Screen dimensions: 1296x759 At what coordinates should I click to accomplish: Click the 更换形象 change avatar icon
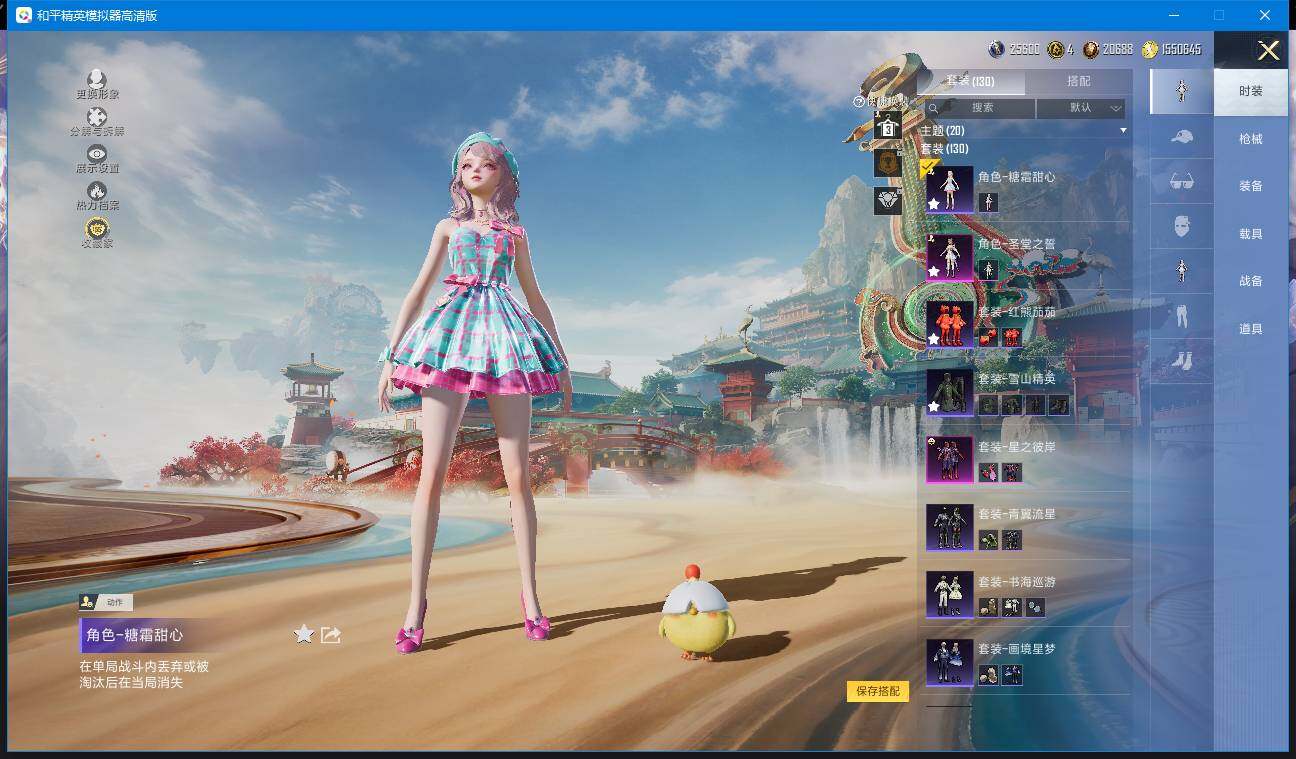pyautogui.click(x=97, y=80)
